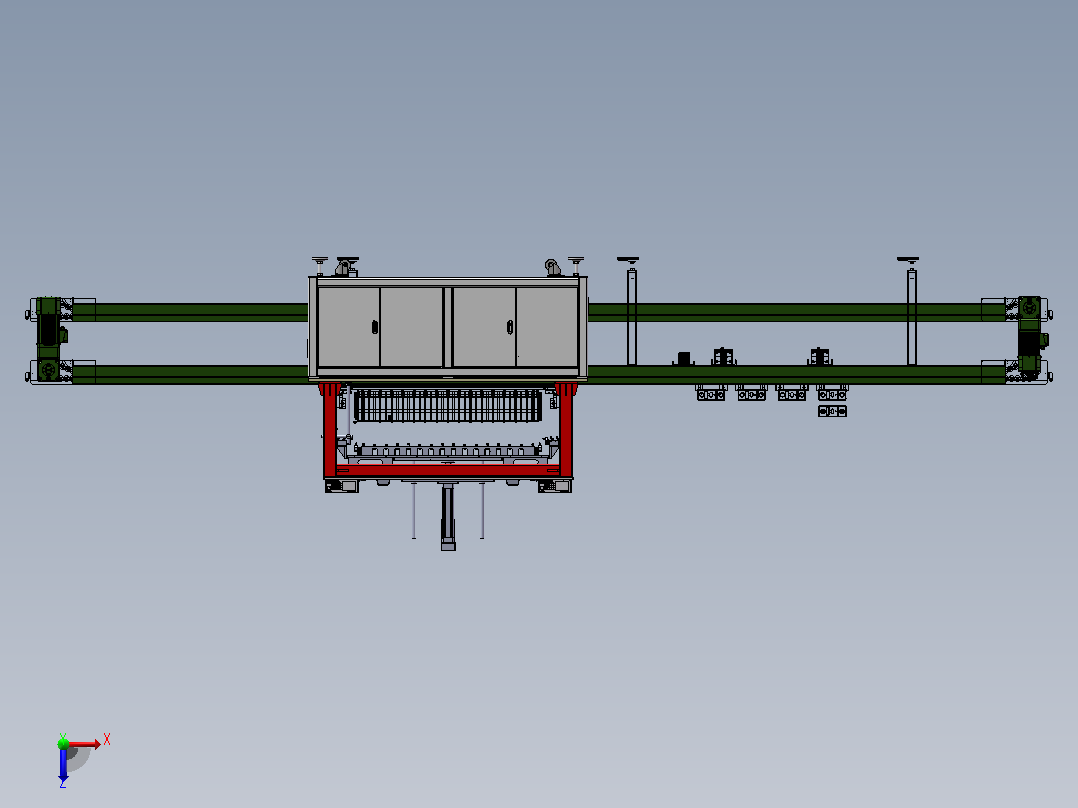
Task: Click the green Y axis dot on triad
Action: coord(63,743)
